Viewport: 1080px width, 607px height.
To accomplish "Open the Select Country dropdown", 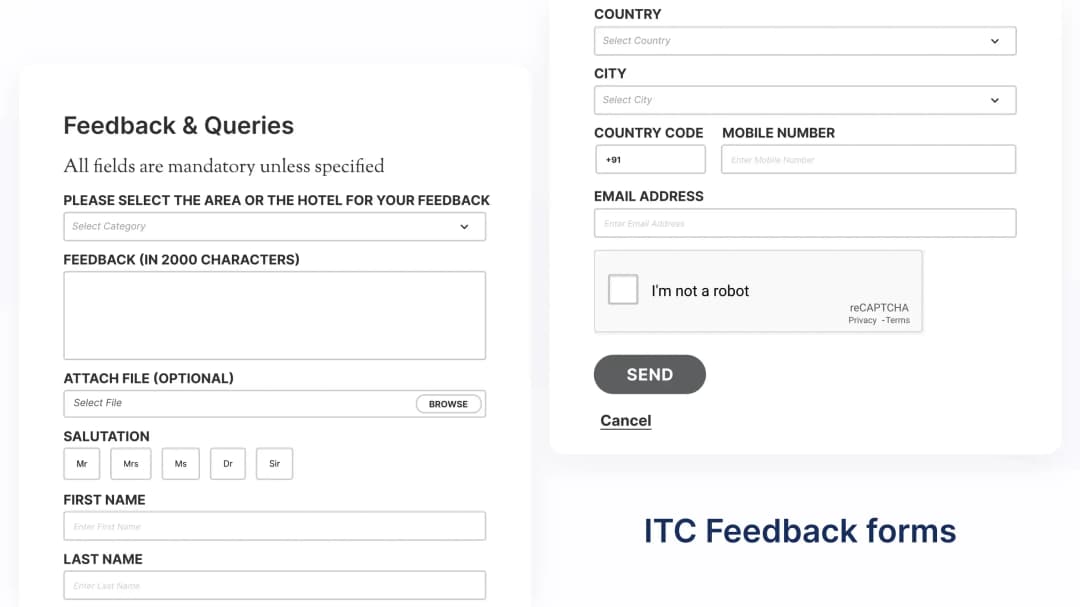I will (804, 41).
